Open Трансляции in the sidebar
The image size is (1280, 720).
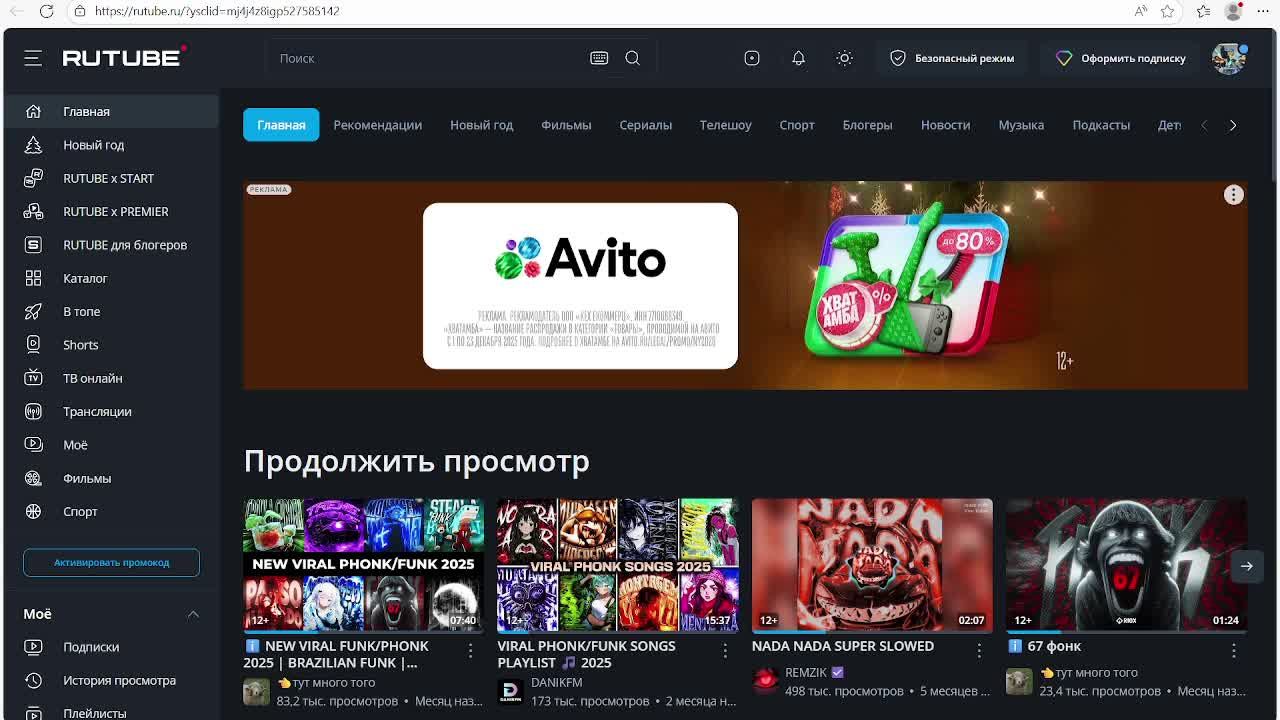click(x=110, y=411)
